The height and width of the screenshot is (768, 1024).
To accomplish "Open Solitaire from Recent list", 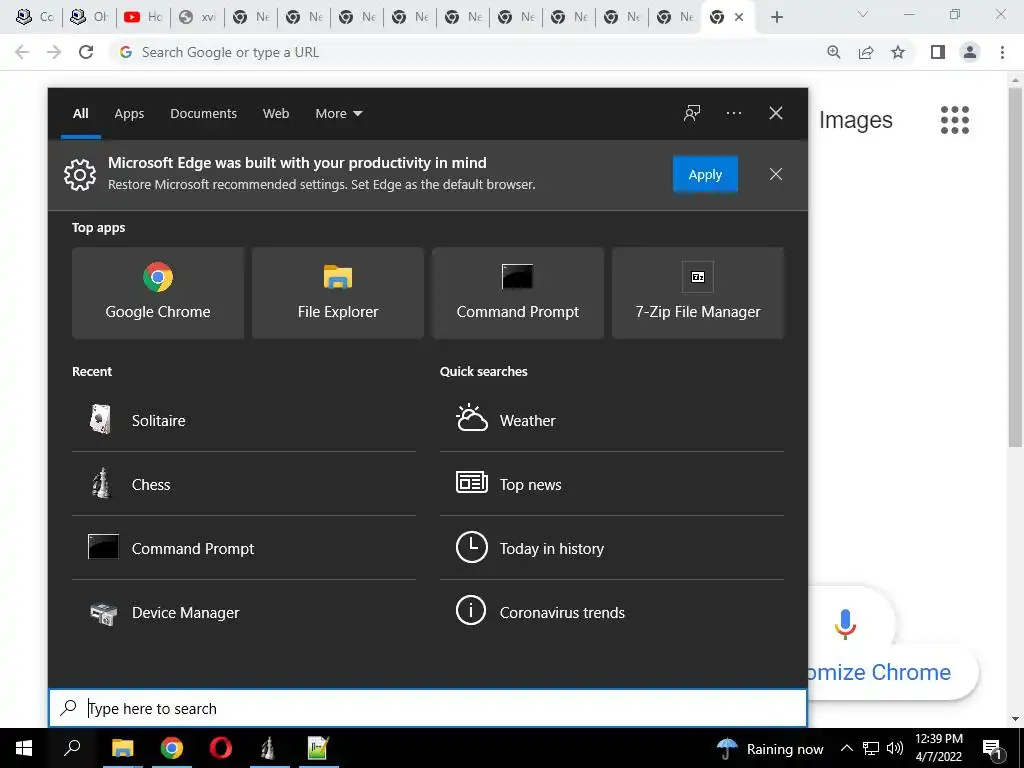I will click(244, 420).
